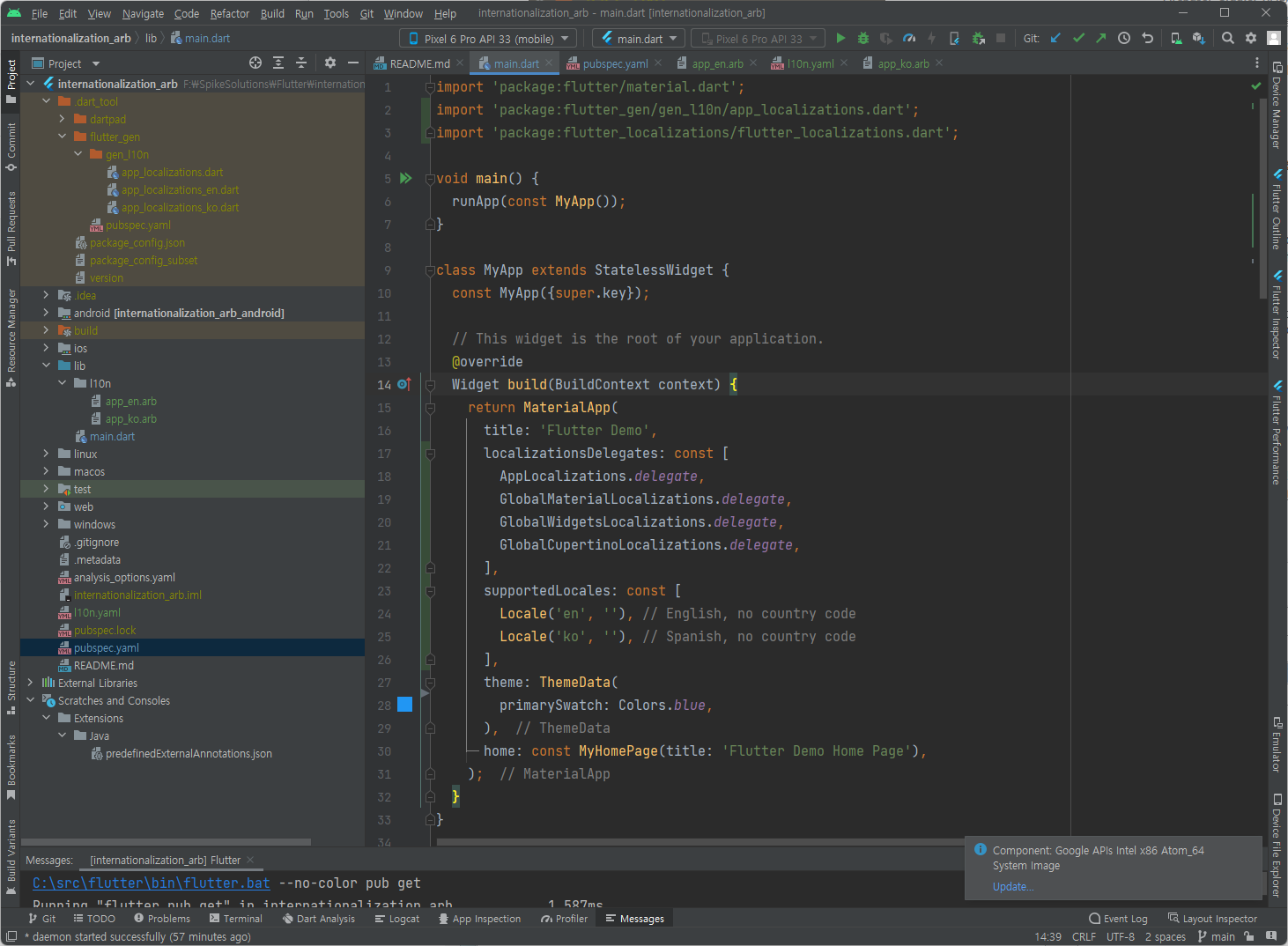The height and width of the screenshot is (946, 1288).
Task: Click the flutter.bat path link in Messages
Action: click(x=151, y=883)
